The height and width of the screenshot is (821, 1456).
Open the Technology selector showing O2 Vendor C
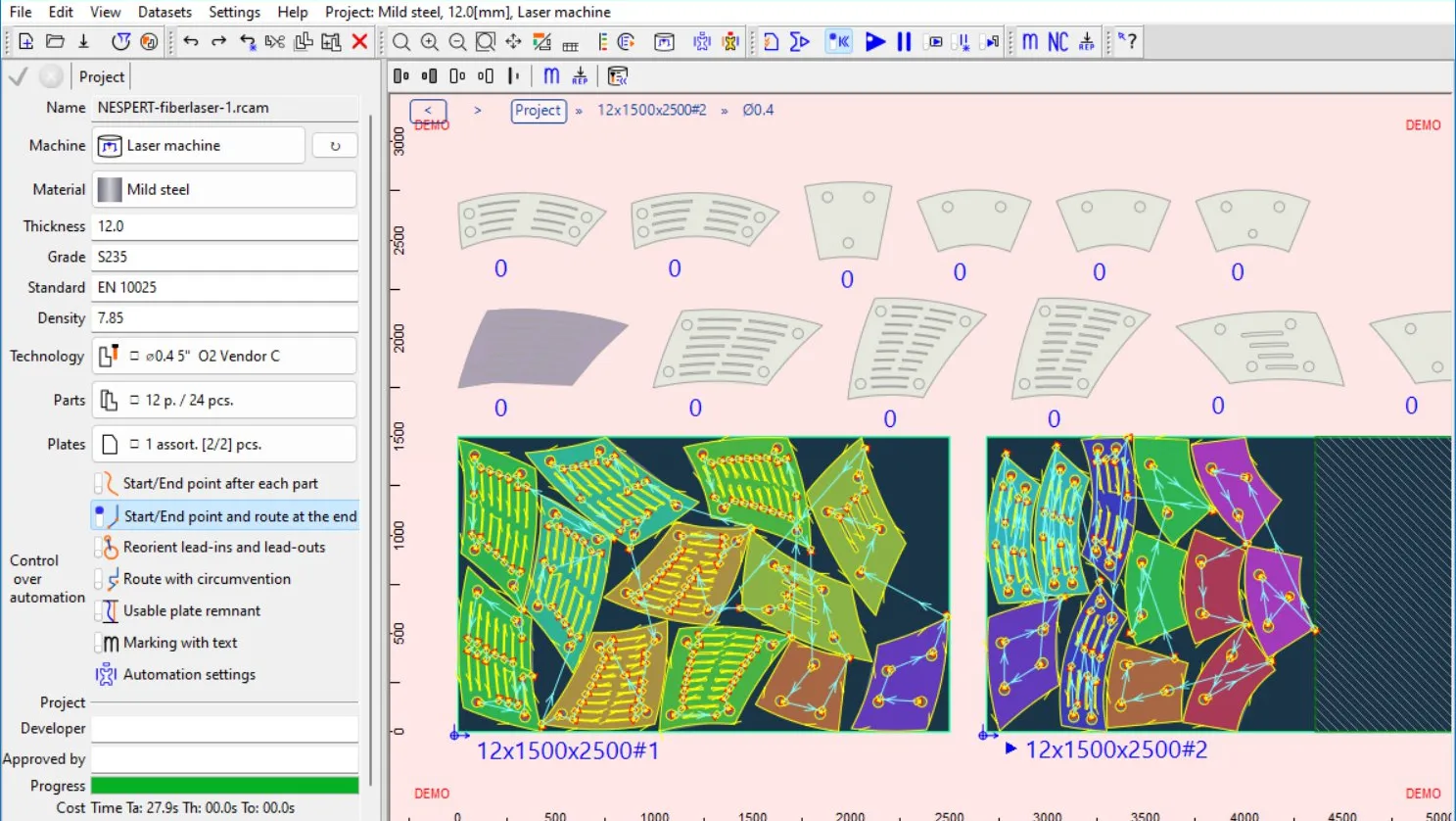[224, 356]
